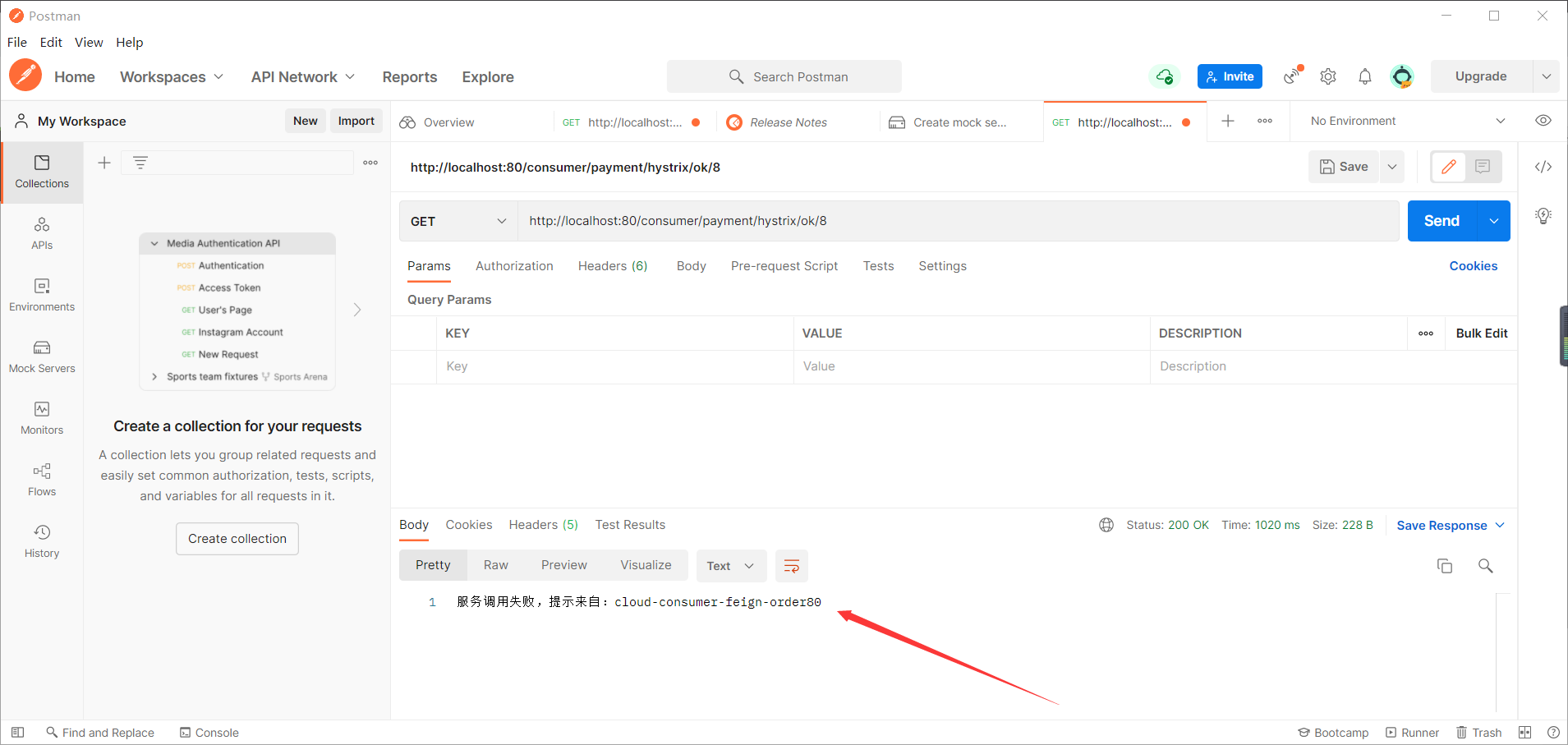Open environment quick look eye icon

[x=1543, y=121]
